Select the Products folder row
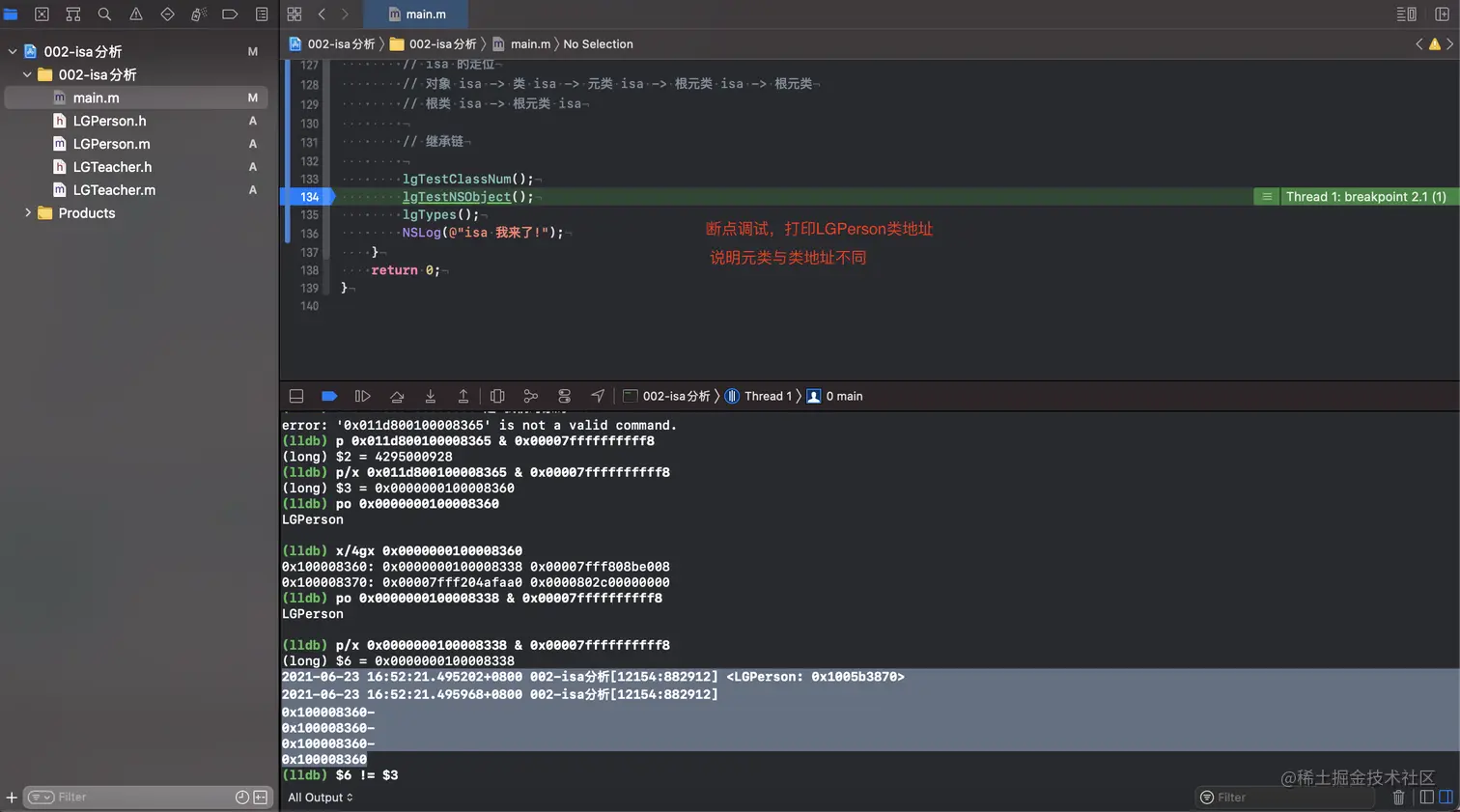Viewport: 1460px width, 812px height. pyautogui.click(x=136, y=213)
